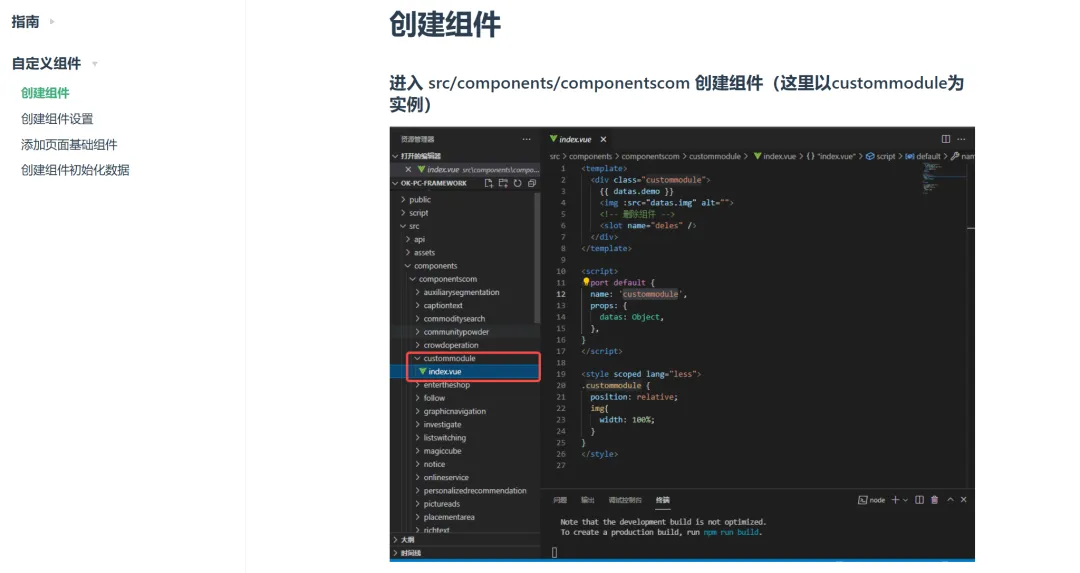The width and height of the screenshot is (1080, 573).
Task: Close index.vue in open editors list
Action: (x=408, y=169)
